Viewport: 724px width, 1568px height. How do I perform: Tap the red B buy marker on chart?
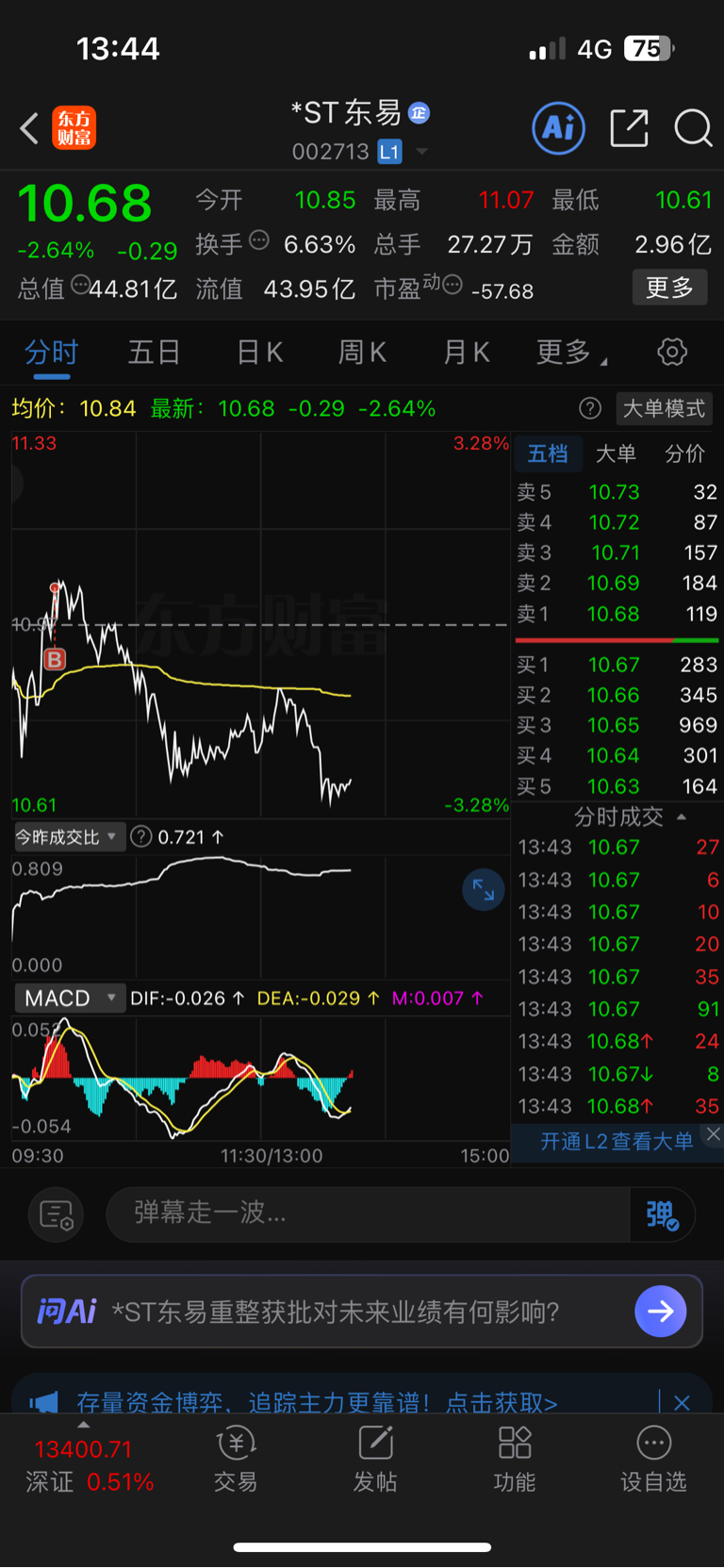(55, 660)
